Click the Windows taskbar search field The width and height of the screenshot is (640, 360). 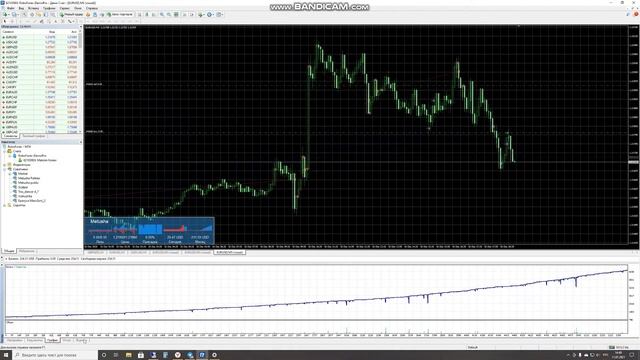[x=55, y=355]
